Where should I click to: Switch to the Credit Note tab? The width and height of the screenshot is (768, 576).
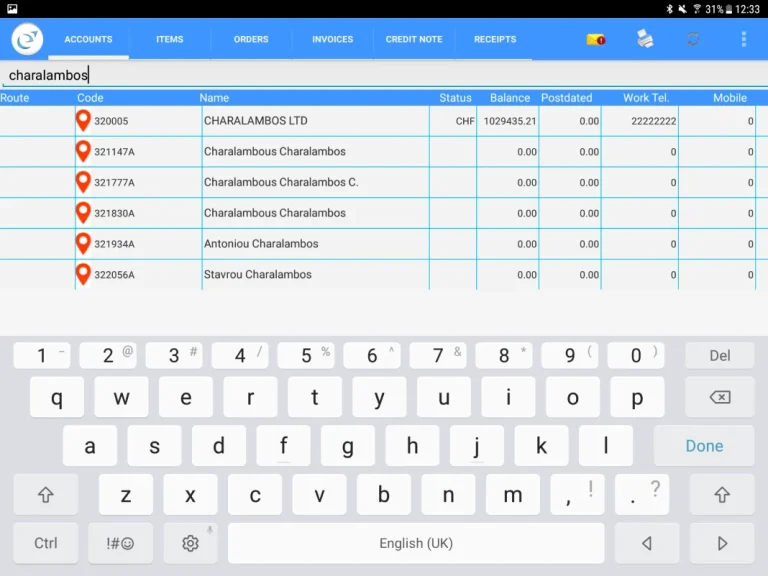pos(414,39)
